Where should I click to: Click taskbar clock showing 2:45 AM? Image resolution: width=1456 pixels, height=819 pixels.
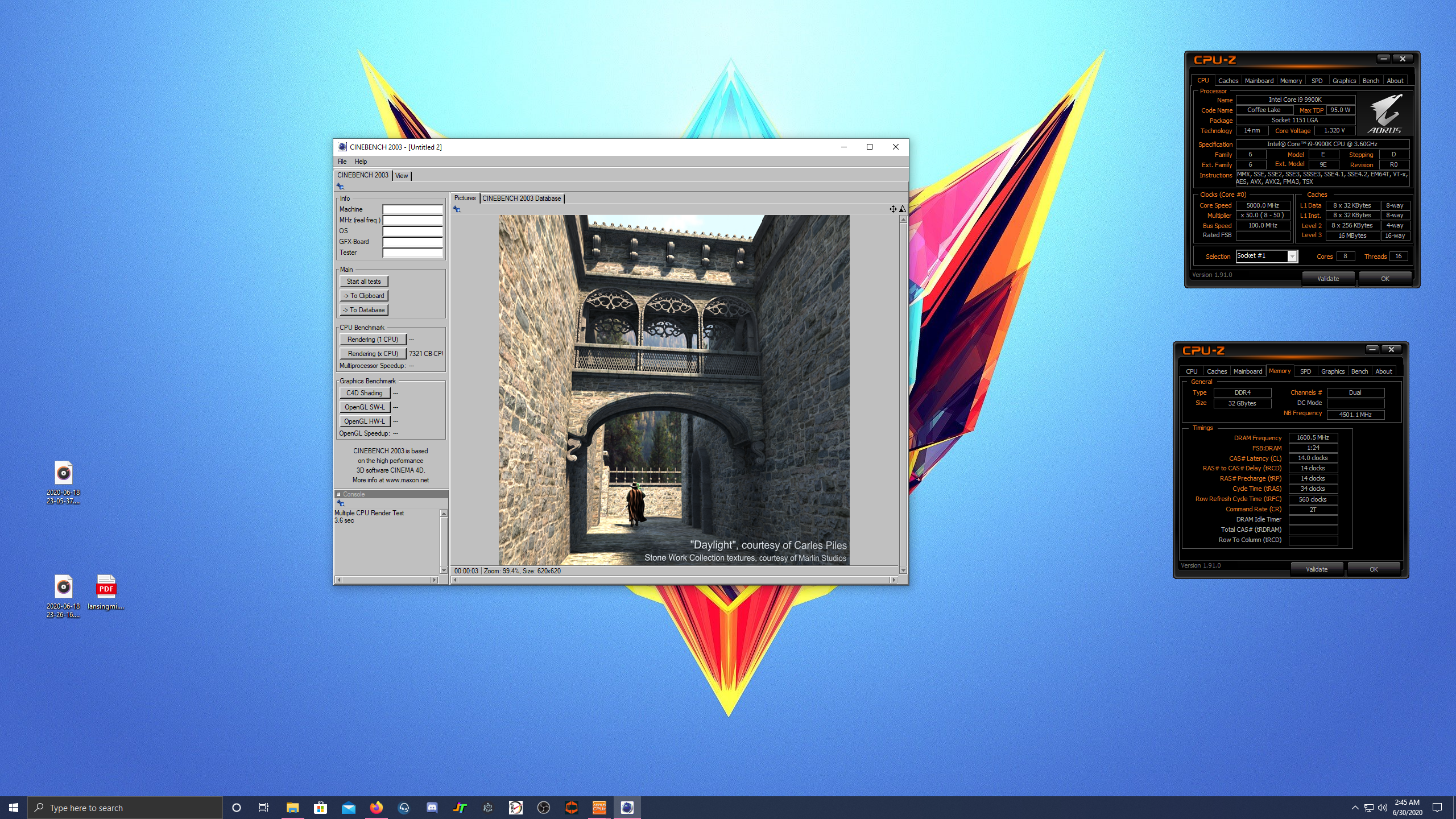pyautogui.click(x=1407, y=808)
